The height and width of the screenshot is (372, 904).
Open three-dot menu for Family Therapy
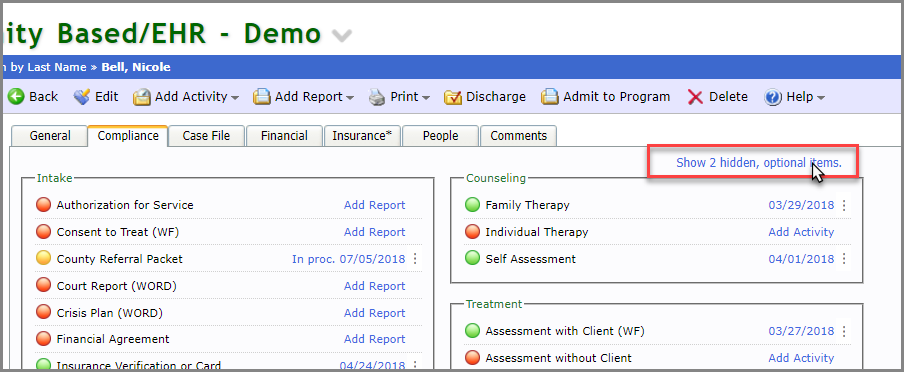tap(844, 205)
